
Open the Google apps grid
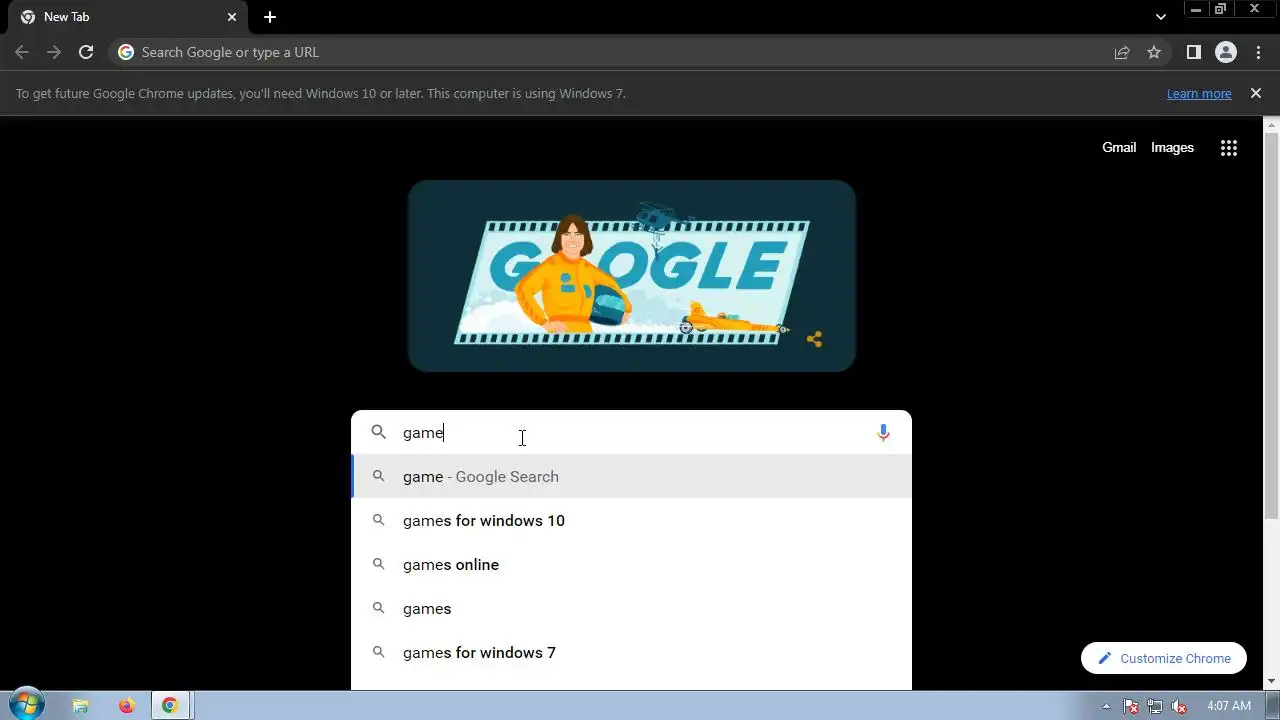tap(1229, 148)
